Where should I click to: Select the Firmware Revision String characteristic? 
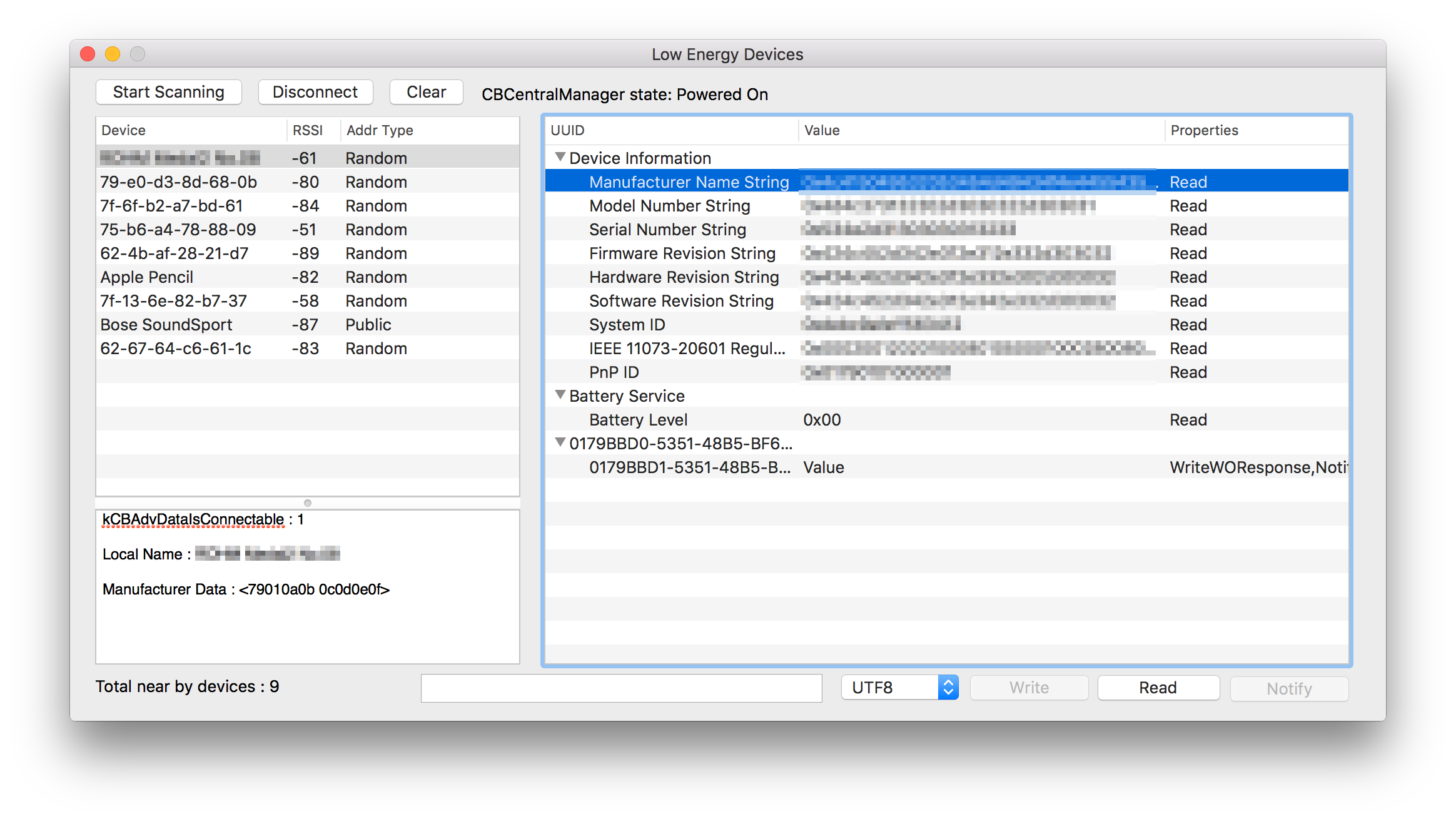(681, 253)
